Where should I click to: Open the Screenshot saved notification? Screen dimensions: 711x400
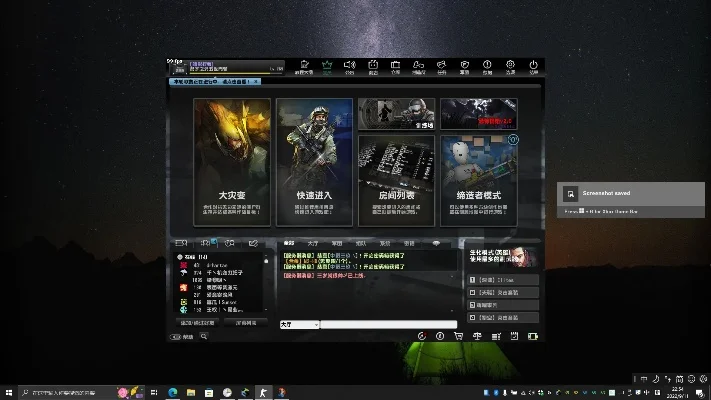pos(631,200)
